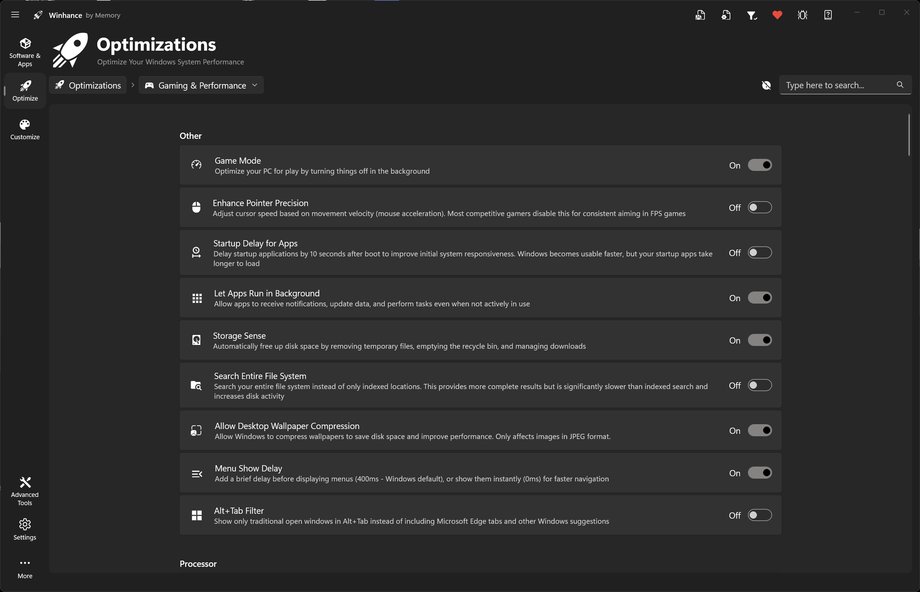Enable Enhance Pointer Precision toggle
The width and height of the screenshot is (920, 592).
point(759,208)
